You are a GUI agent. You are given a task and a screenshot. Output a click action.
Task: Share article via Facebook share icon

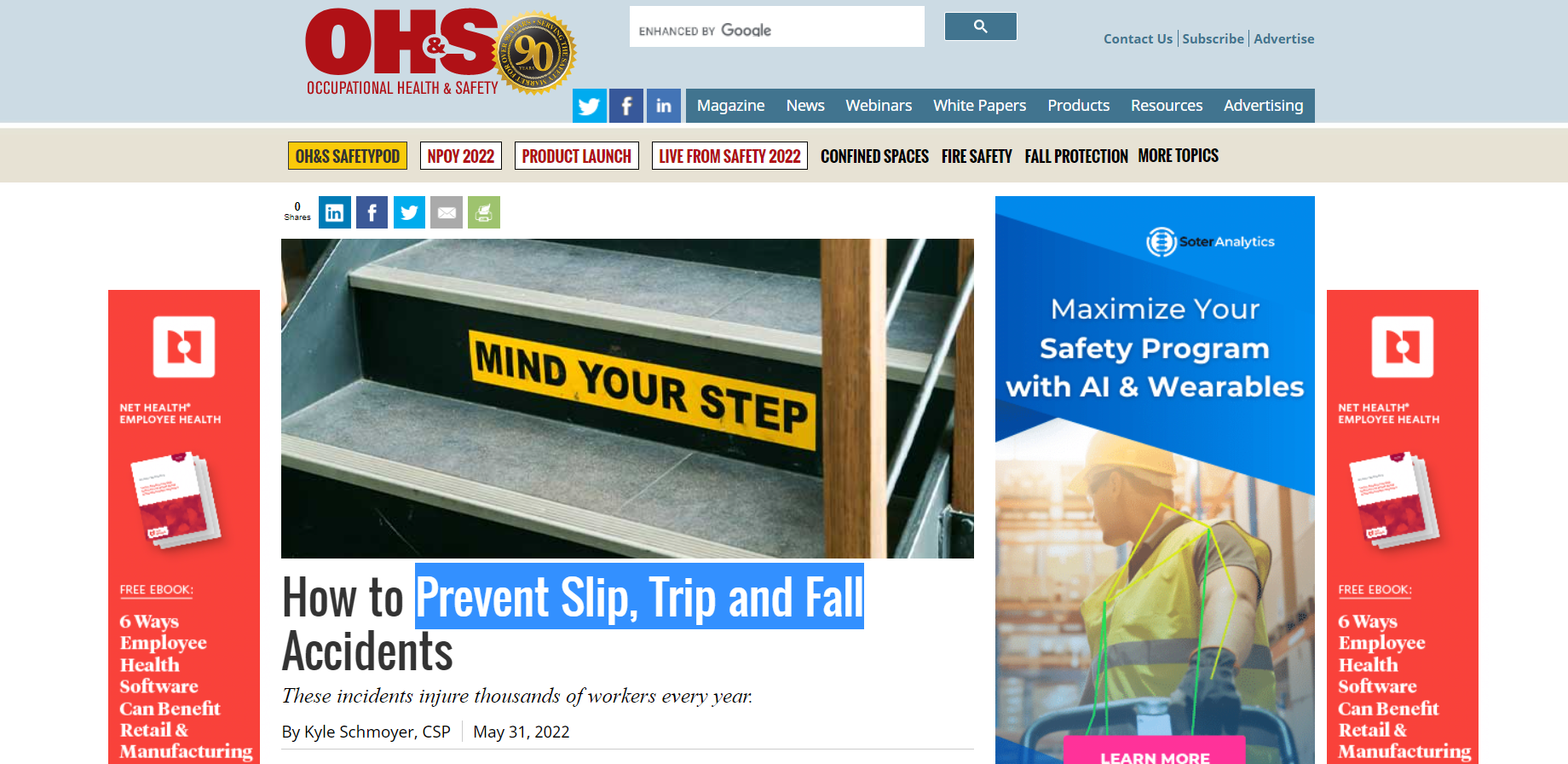(372, 212)
